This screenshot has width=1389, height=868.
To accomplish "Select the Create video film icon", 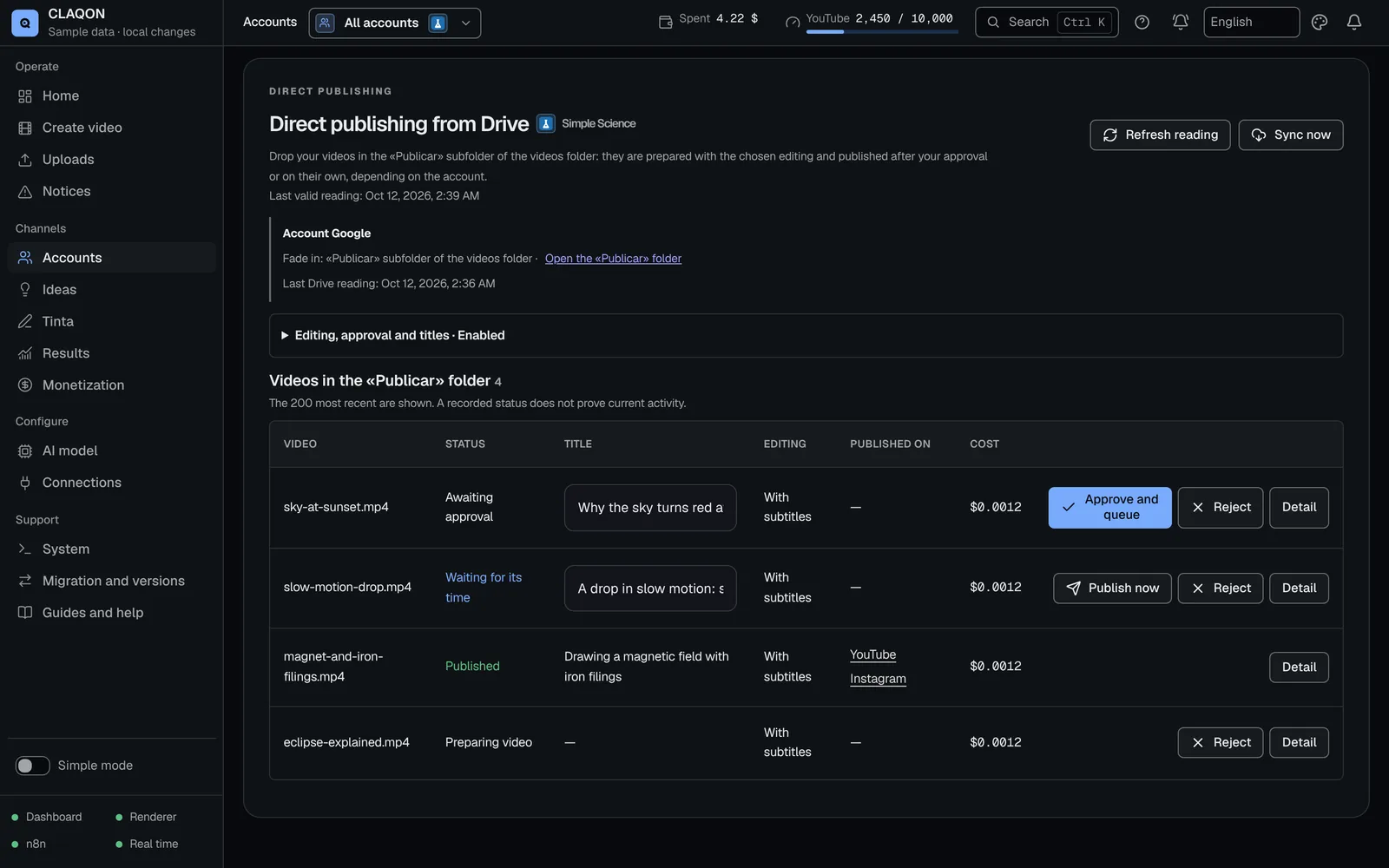I will click(x=25, y=128).
